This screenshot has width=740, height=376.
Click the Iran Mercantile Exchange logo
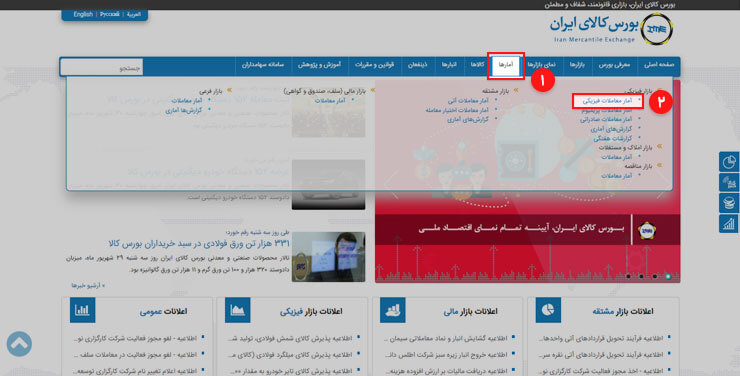coord(611,29)
